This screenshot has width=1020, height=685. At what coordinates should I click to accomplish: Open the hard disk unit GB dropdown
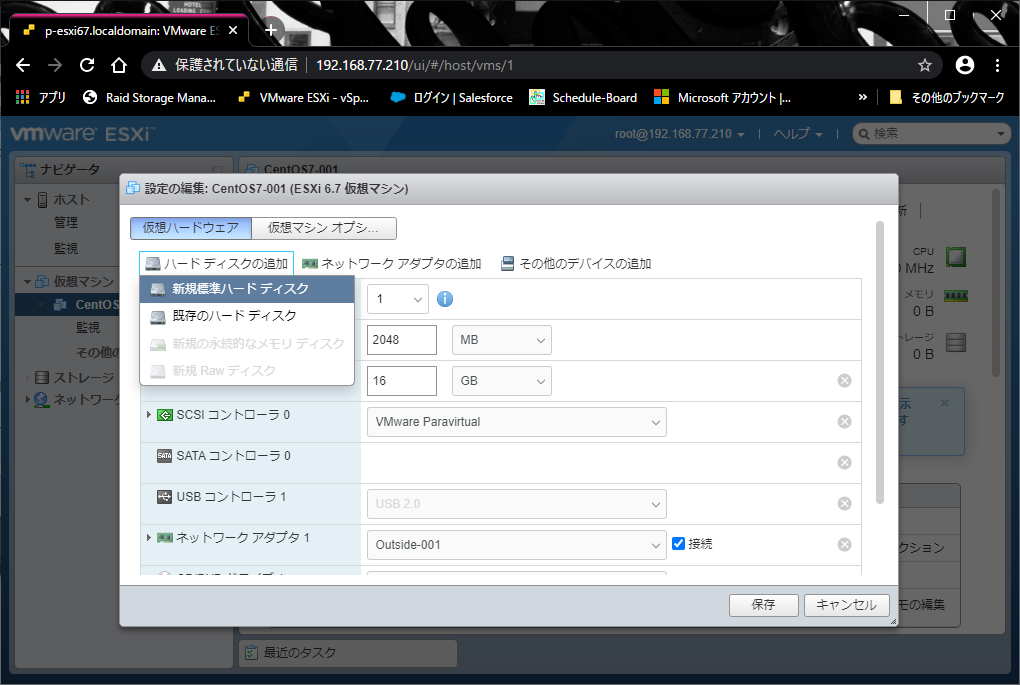pos(502,381)
